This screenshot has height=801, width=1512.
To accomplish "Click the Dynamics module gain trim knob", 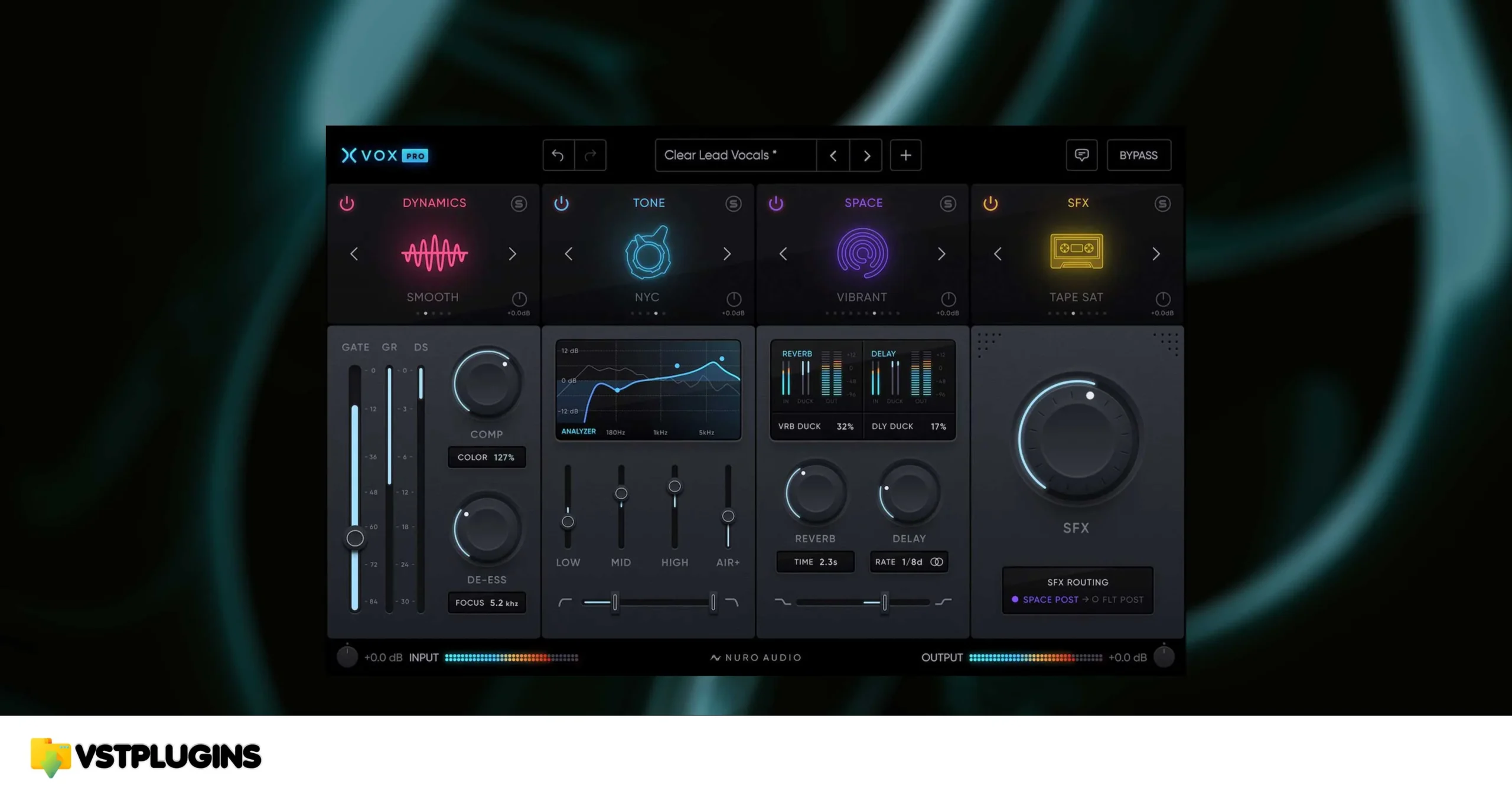I will pos(519,298).
